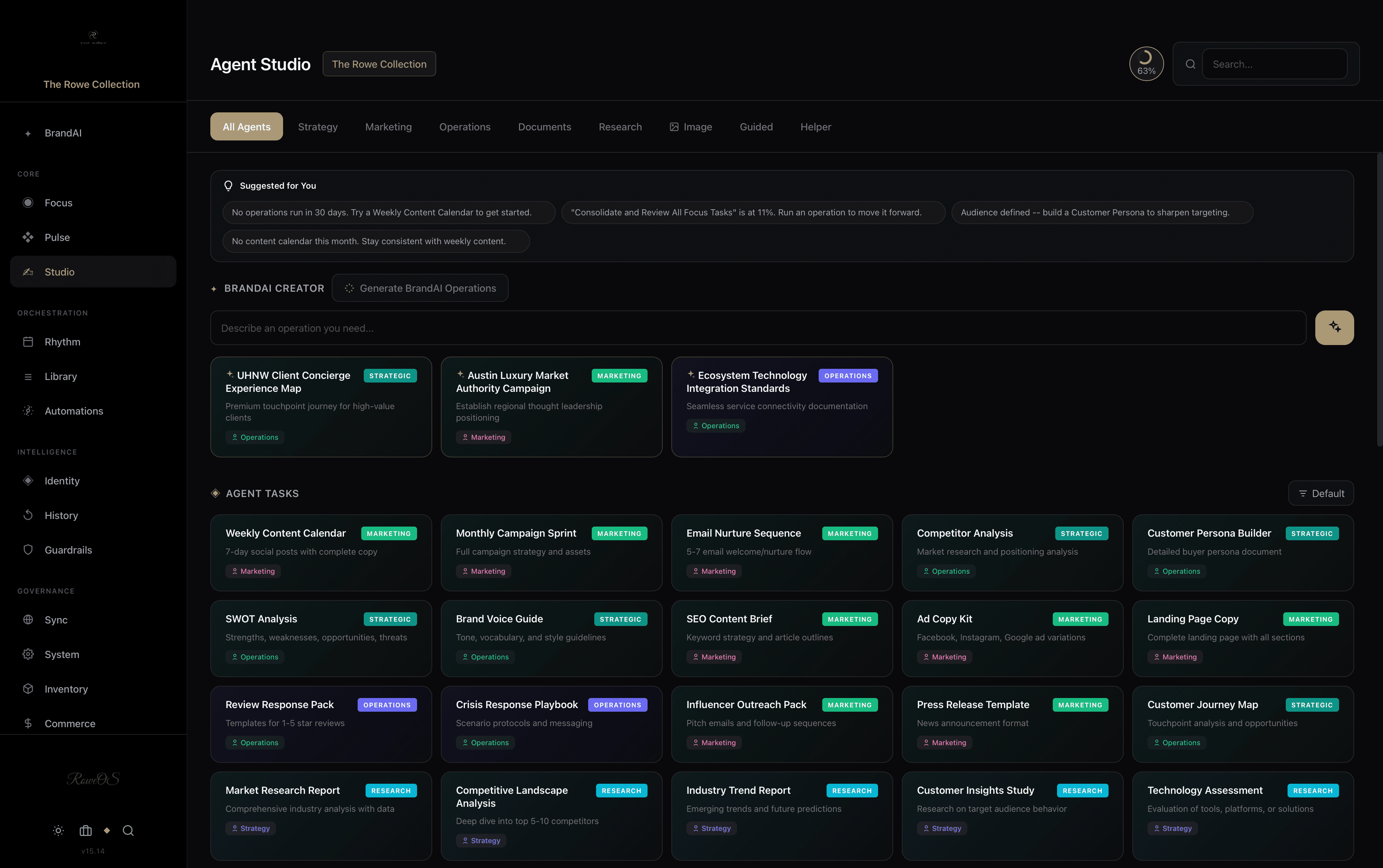This screenshot has width=1383, height=868.
Task: Select Identity under Intelligence
Action: point(62,480)
